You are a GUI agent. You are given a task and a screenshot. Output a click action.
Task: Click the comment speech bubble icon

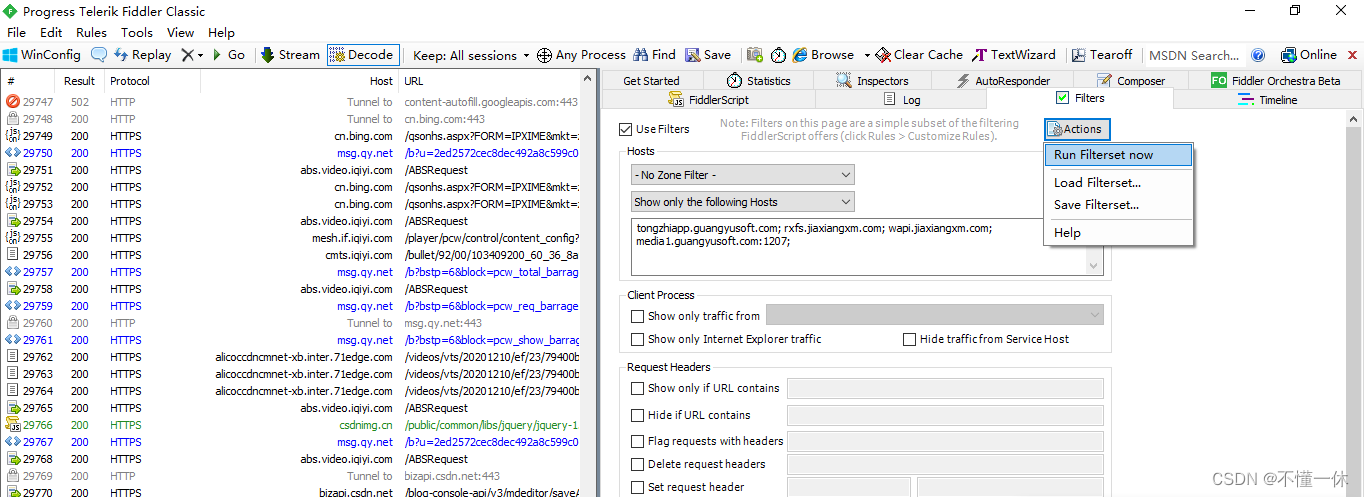coord(99,55)
